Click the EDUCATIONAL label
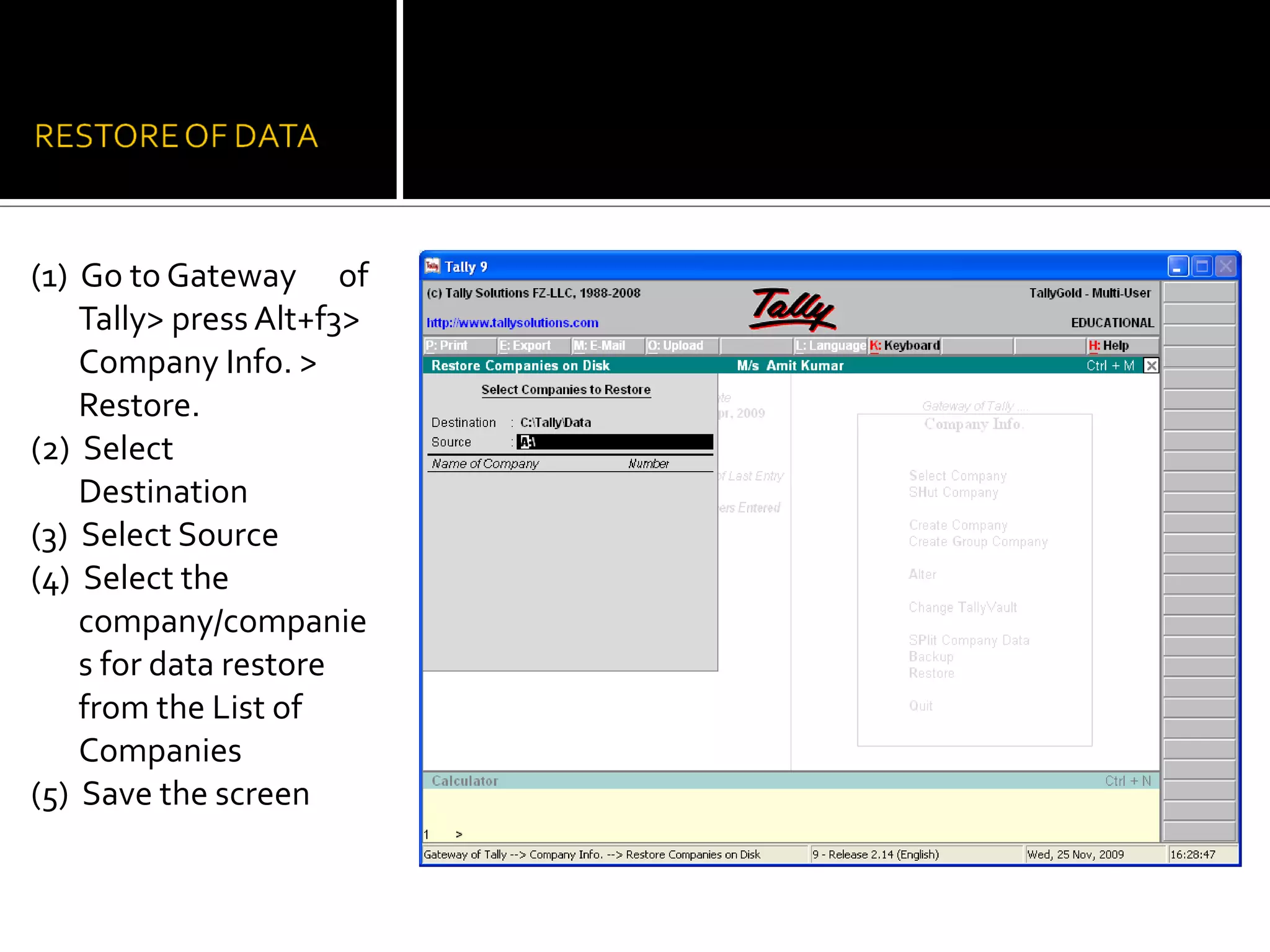 [x=1112, y=323]
